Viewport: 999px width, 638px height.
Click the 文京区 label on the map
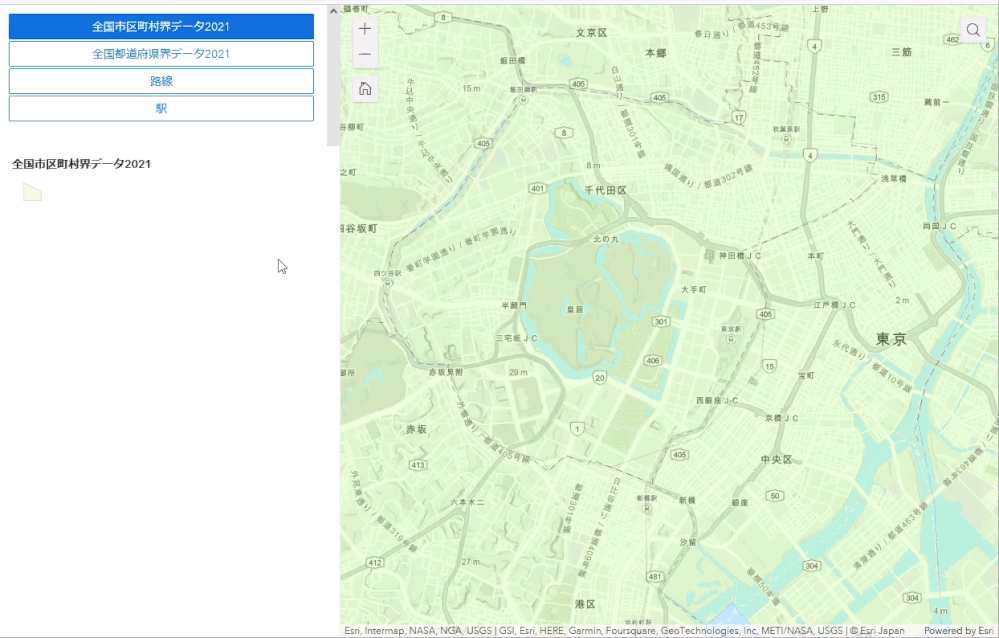[x=591, y=33]
